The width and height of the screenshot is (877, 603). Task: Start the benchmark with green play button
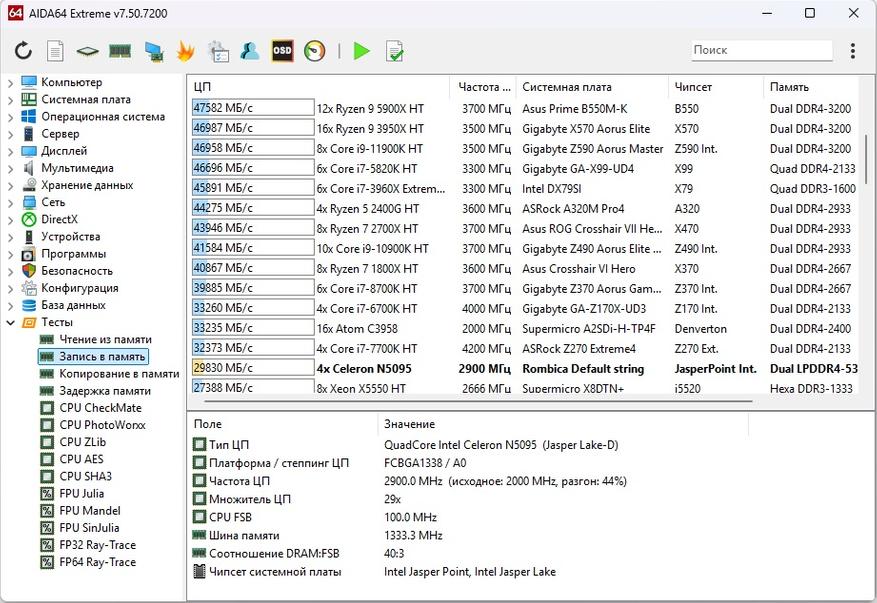coord(361,51)
